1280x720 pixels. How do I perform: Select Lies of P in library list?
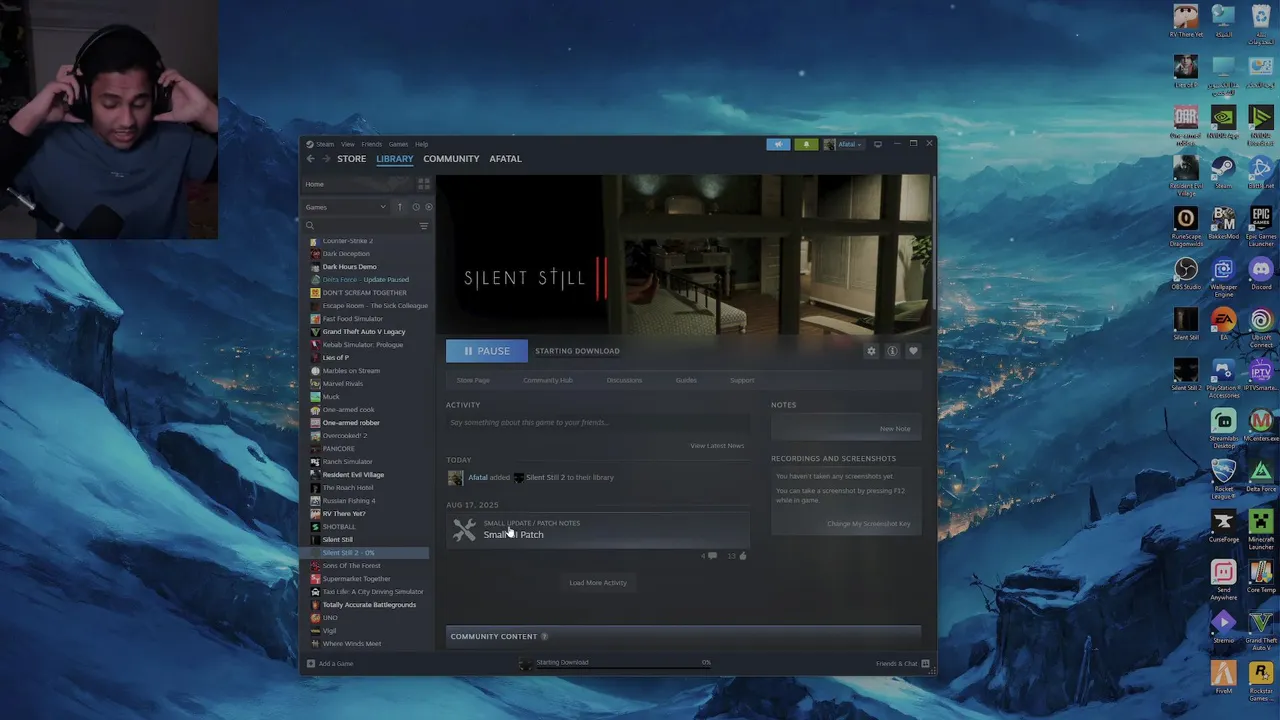coord(335,358)
